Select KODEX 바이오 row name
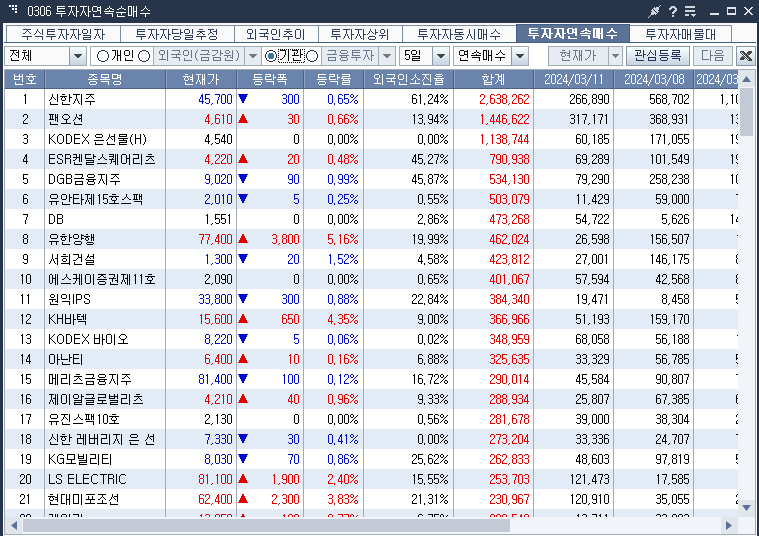The height and width of the screenshot is (536, 759). [89, 339]
